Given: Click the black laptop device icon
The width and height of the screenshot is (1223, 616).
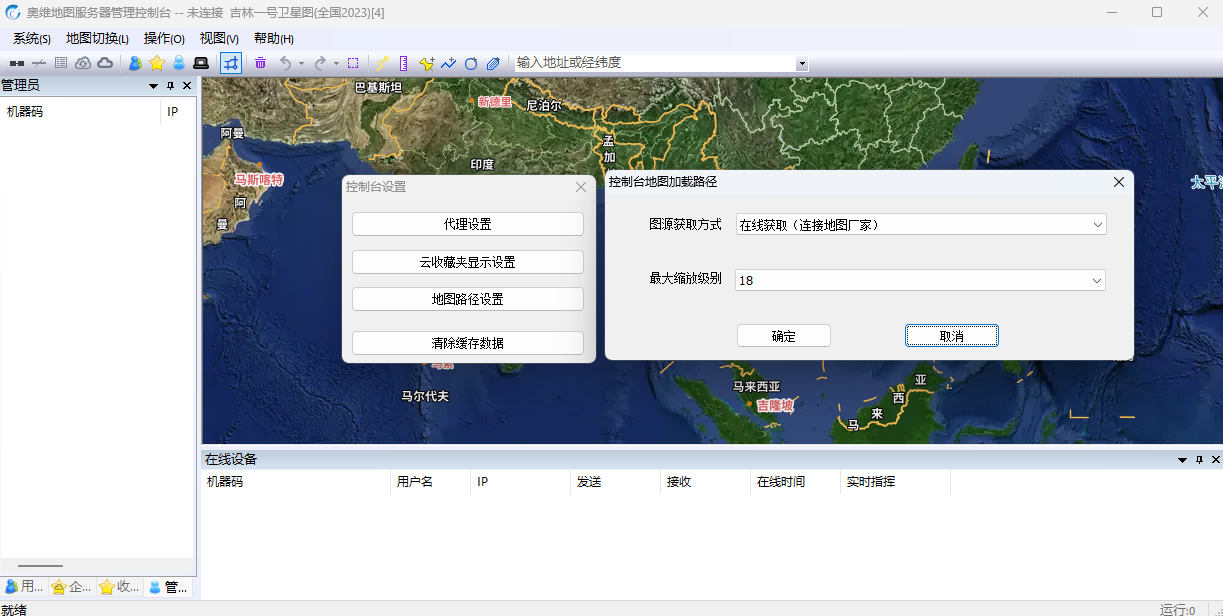Looking at the screenshot, I should [x=201, y=63].
